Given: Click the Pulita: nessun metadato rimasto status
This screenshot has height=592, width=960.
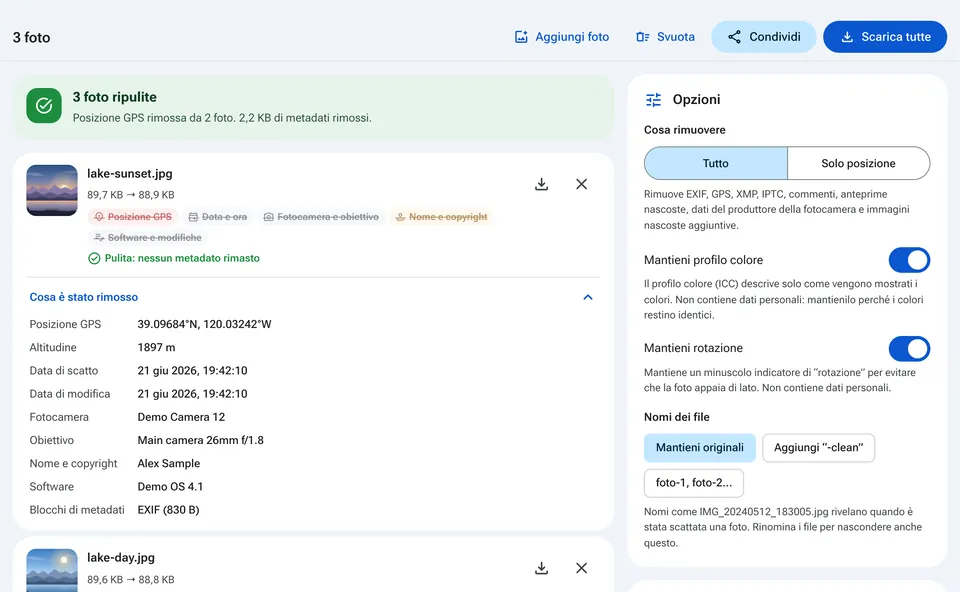Looking at the screenshot, I should (x=174, y=258).
